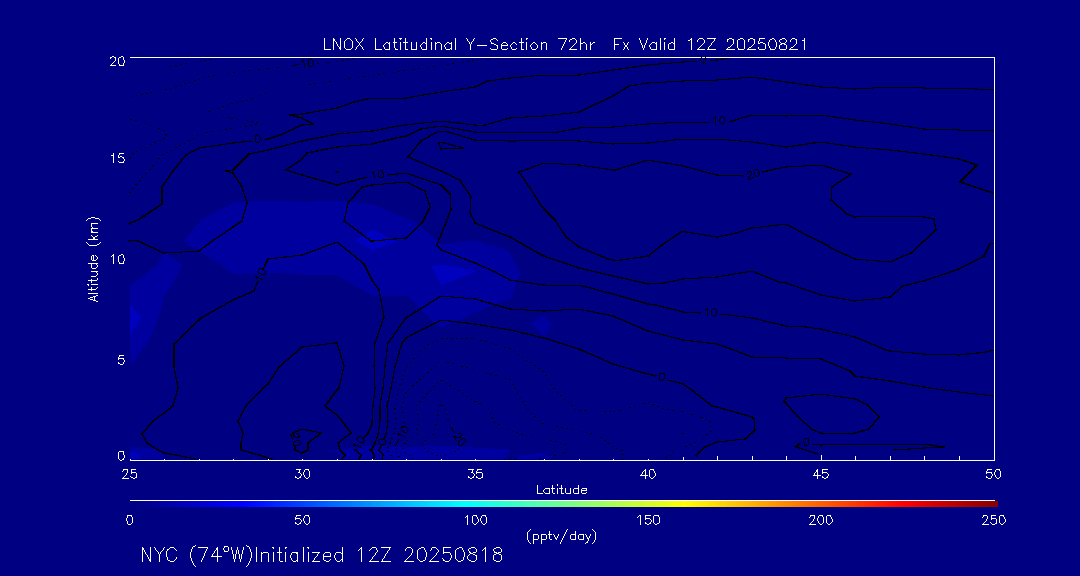Select the "(pptv/day)" colorbar units label
1080x576 pixels.
point(561,536)
